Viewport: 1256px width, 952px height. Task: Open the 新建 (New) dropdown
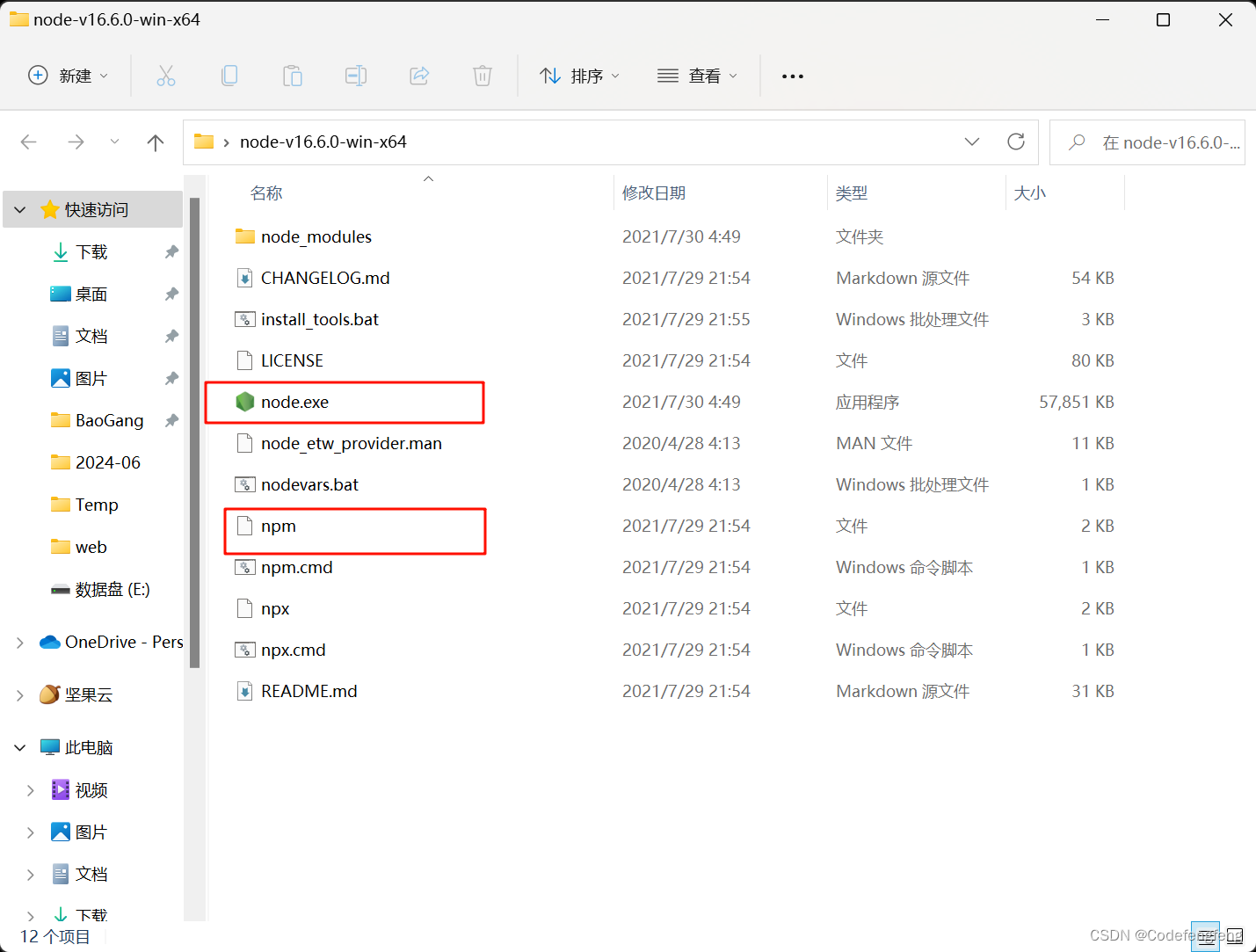click(x=69, y=76)
